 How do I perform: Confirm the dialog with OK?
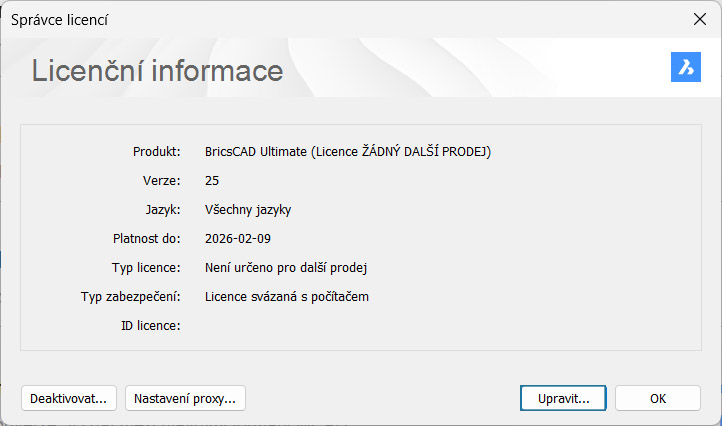[657, 398]
